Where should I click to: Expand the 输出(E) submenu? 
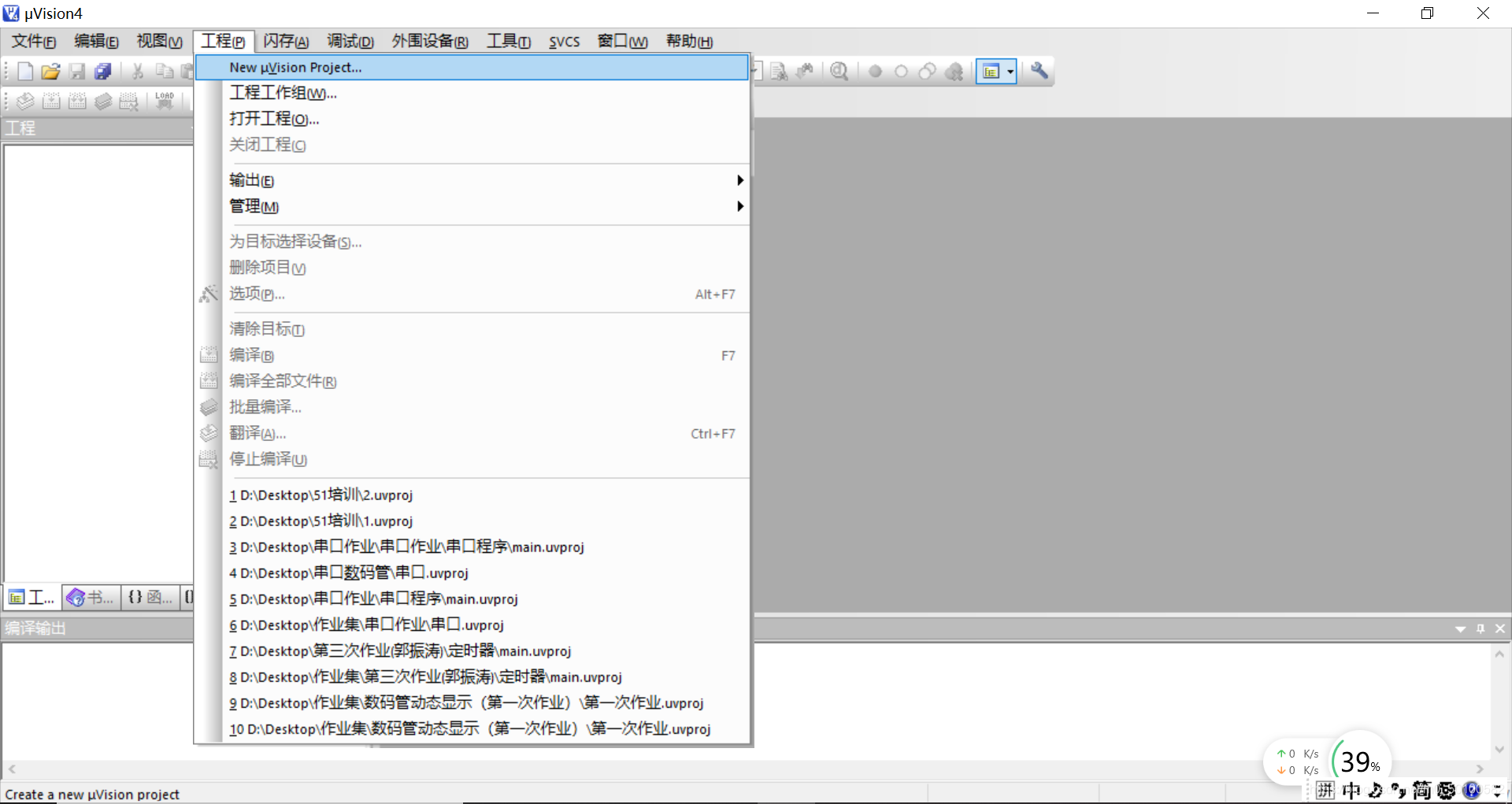pos(472,180)
